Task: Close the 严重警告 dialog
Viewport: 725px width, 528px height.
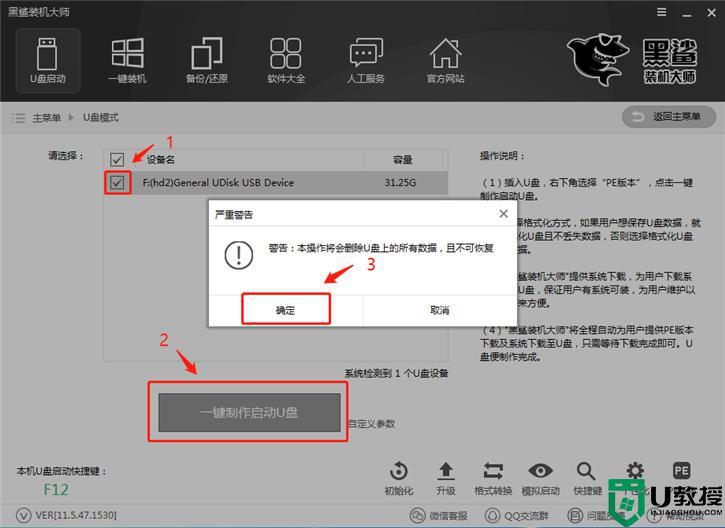Action: (x=504, y=214)
